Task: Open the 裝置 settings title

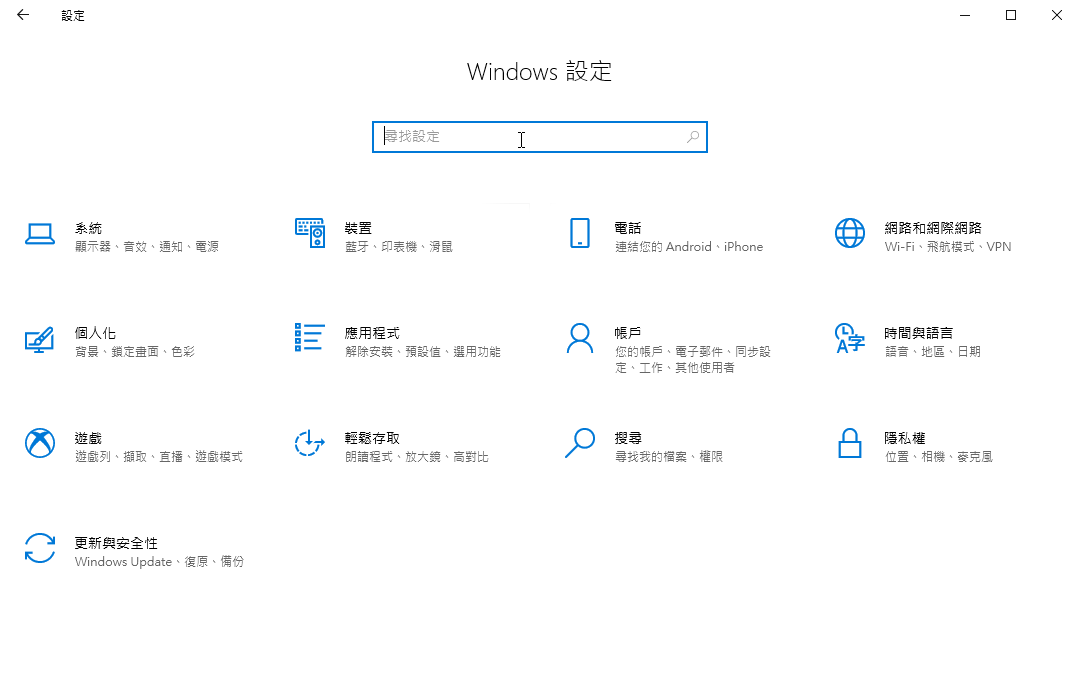Action: [358, 228]
